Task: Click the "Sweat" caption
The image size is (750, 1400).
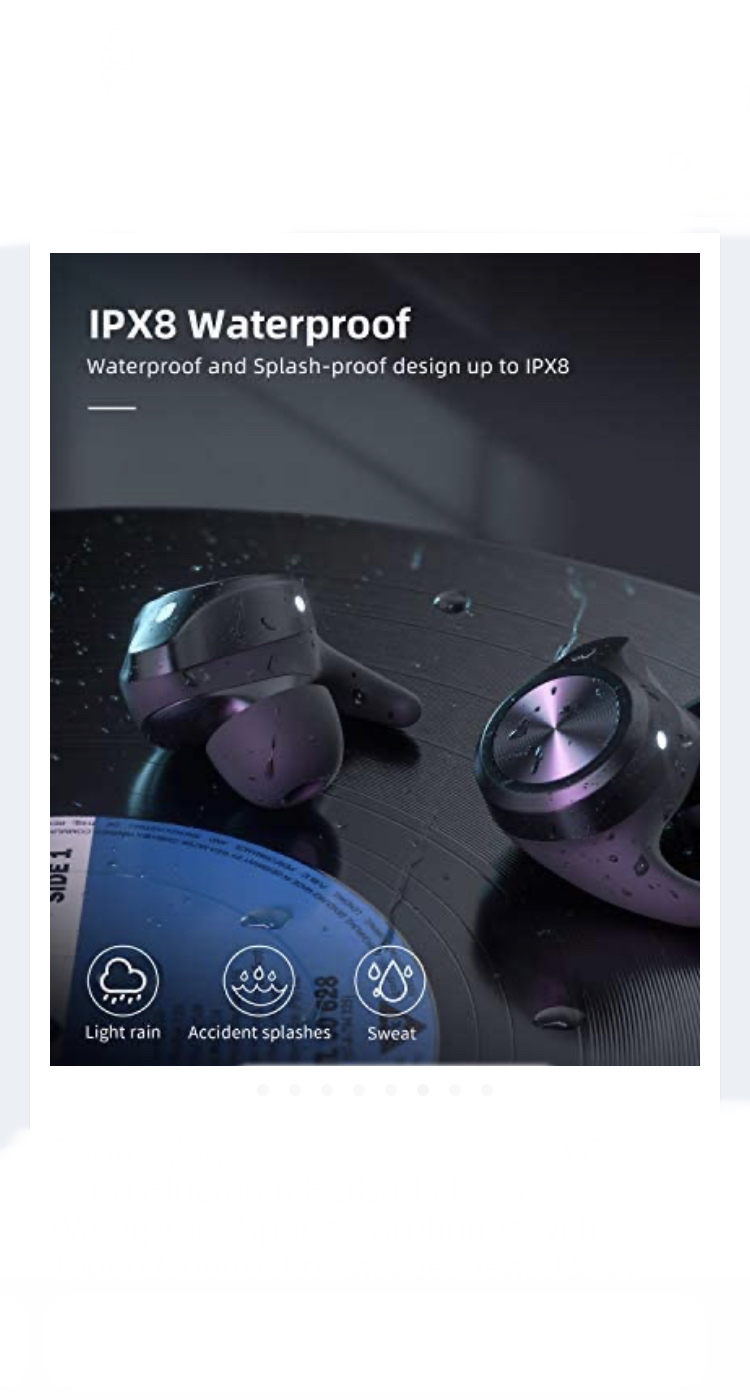Action: [x=391, y=1034]
